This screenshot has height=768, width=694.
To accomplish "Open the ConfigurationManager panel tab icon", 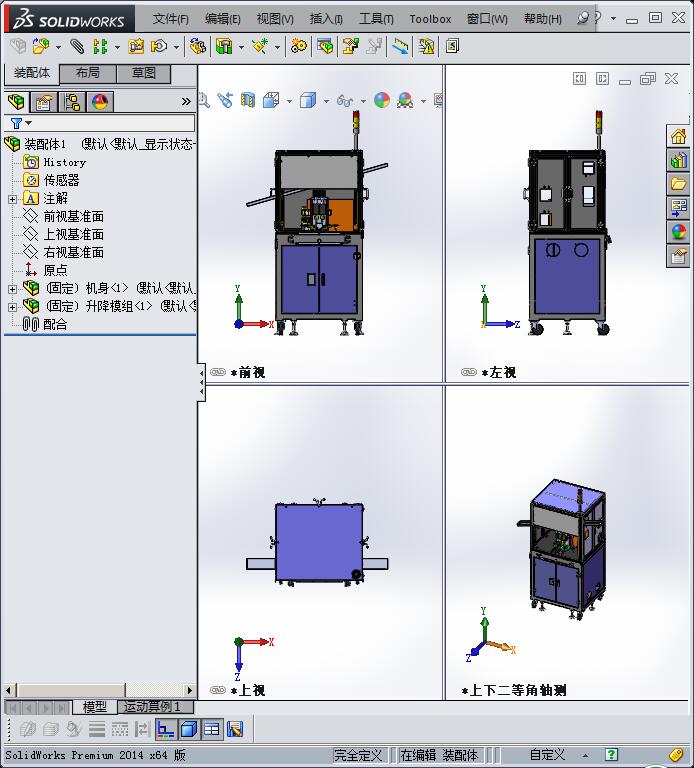I will (72, 102).
